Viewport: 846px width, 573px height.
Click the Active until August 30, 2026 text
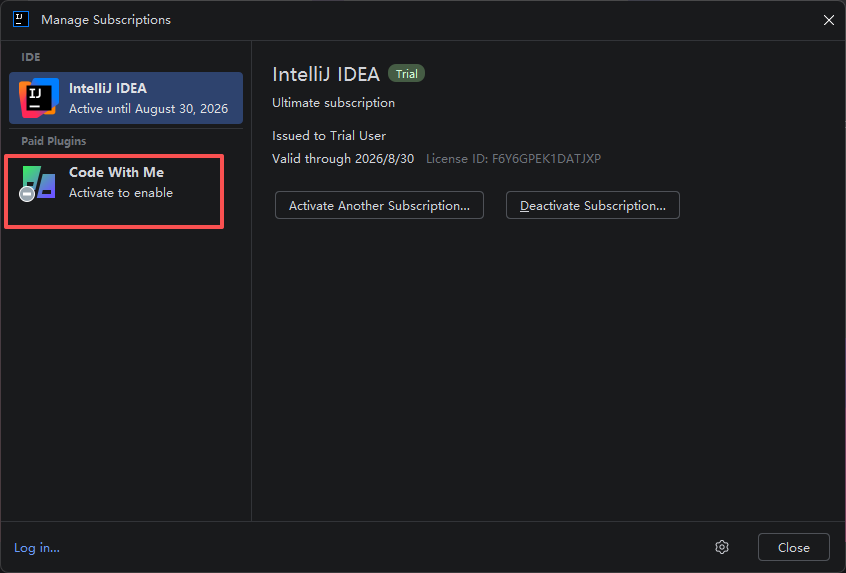tap(148, 108)
